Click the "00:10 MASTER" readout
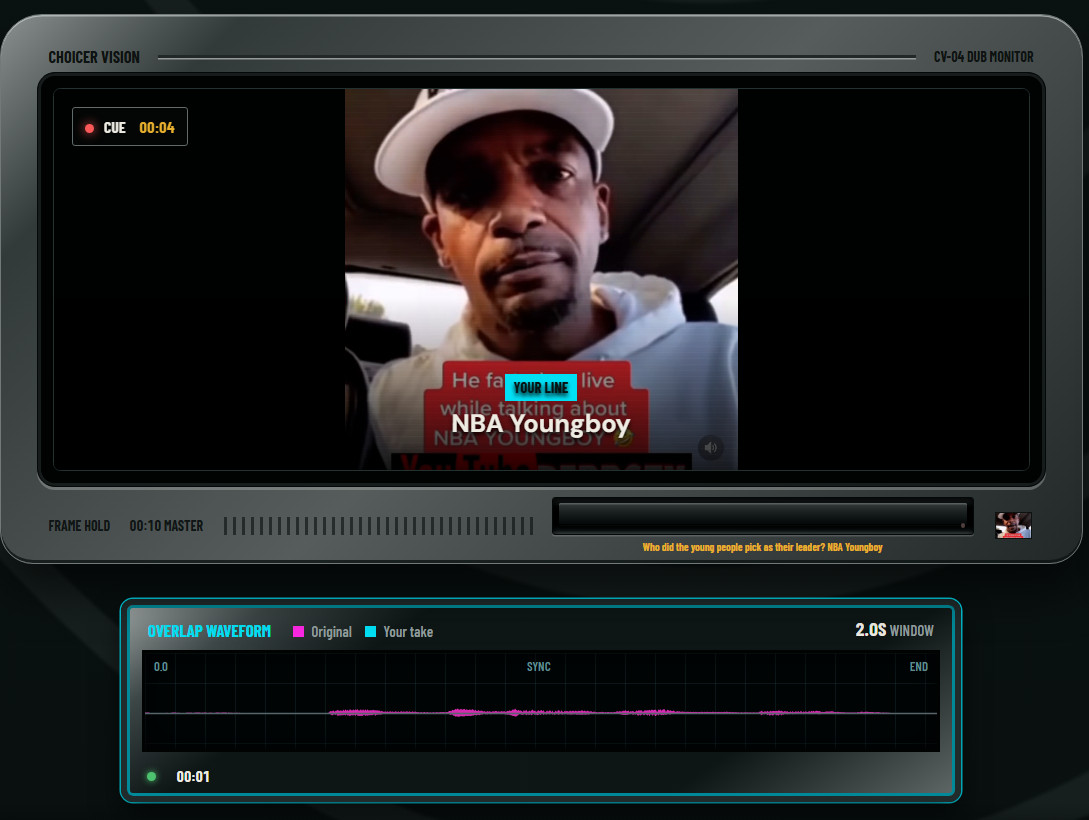1089x820 pixels. 167,526
